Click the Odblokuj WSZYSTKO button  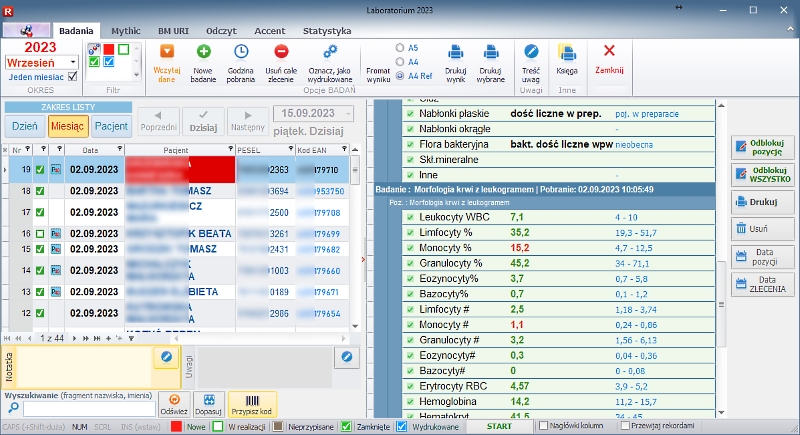[763, 174]
